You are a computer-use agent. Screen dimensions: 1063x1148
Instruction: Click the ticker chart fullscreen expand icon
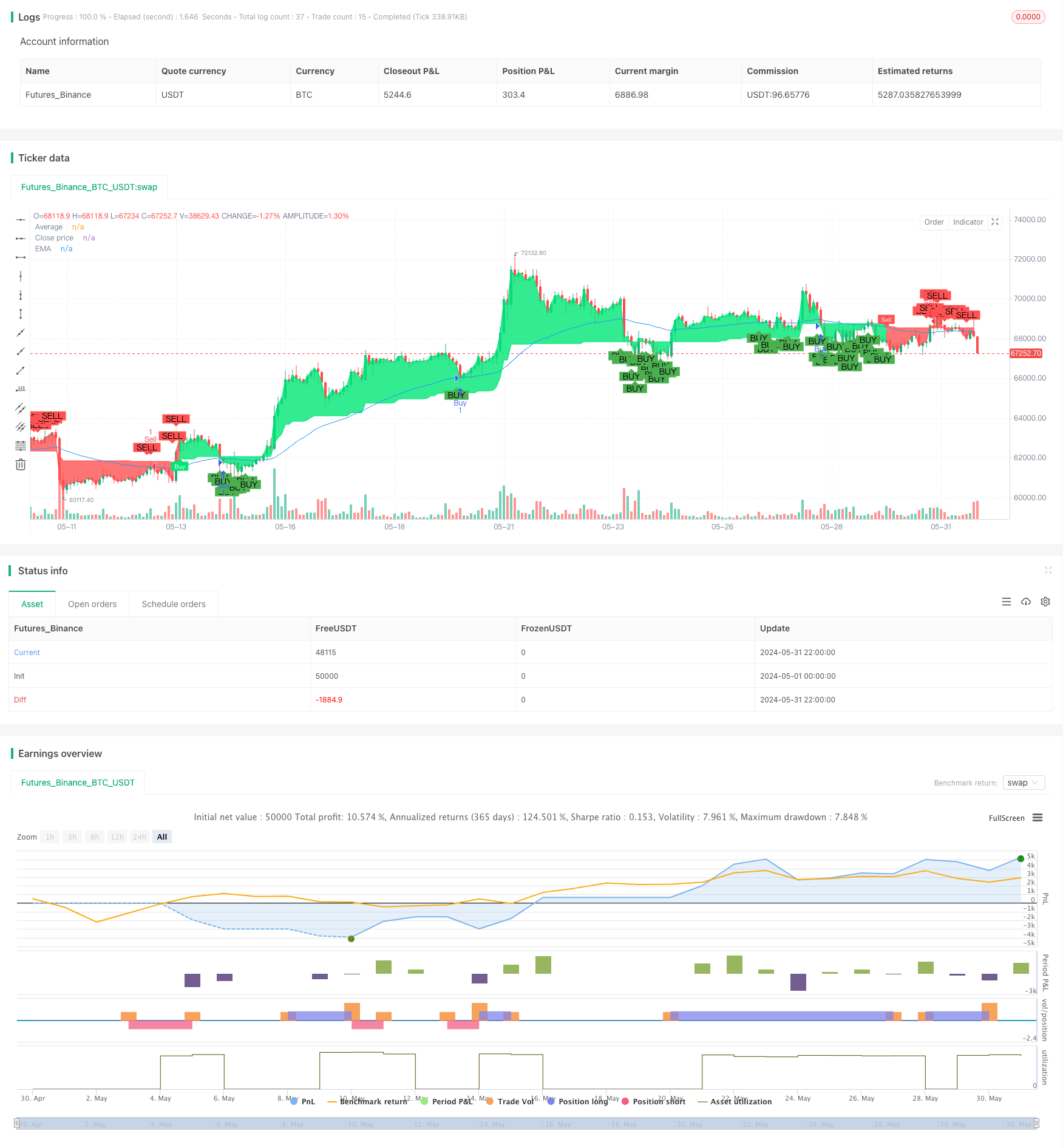(x=995, y=222)
